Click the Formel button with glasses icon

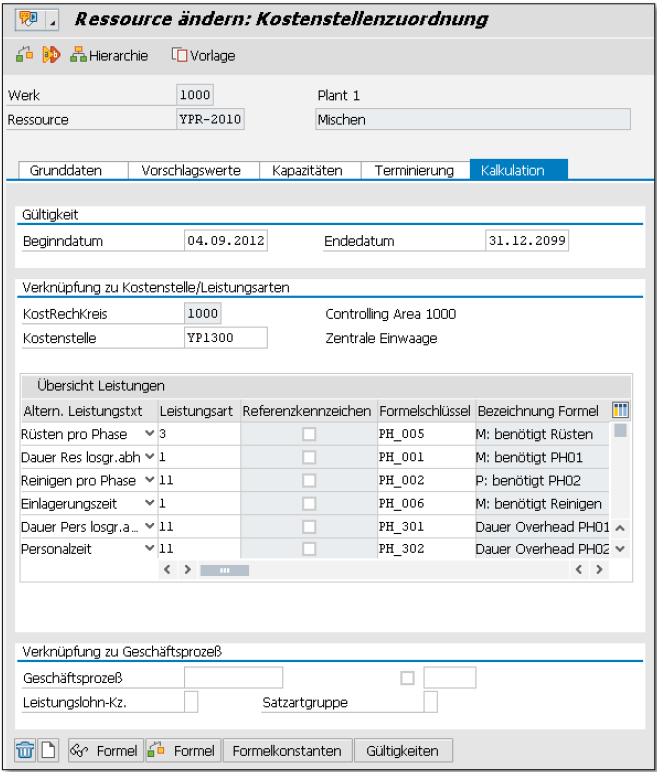(x=104, y=750)
